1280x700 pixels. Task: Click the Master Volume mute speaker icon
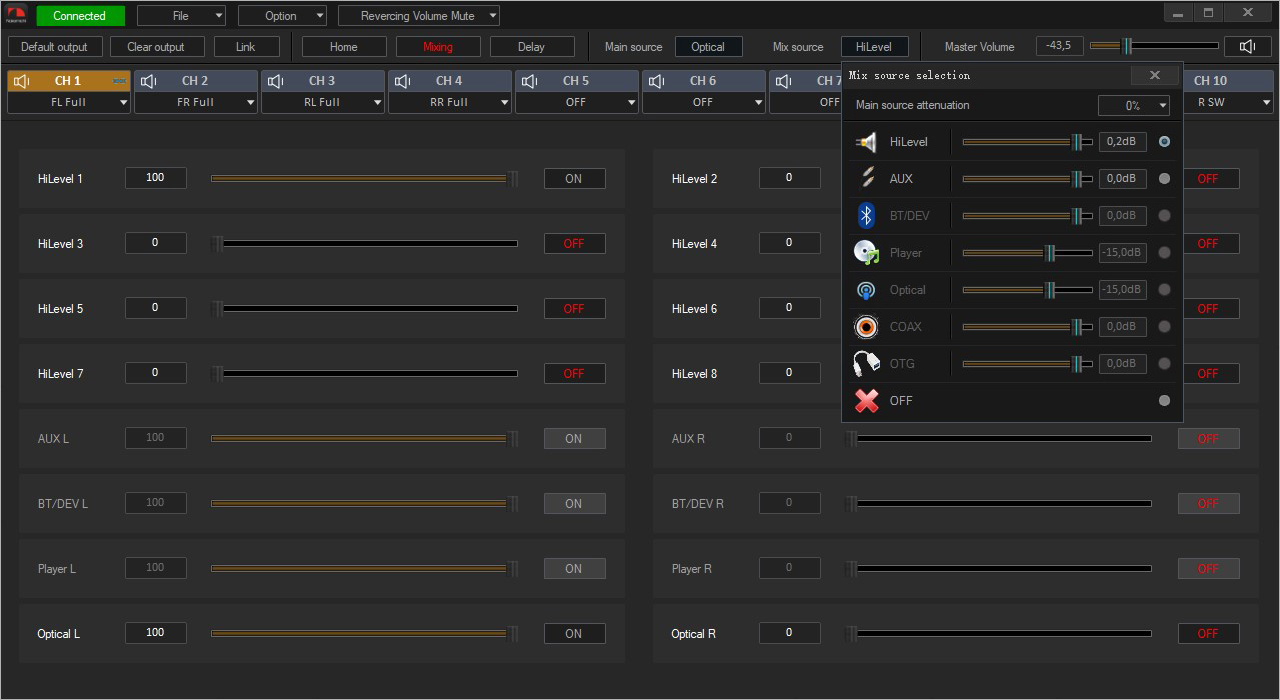tap(1247, 46)
